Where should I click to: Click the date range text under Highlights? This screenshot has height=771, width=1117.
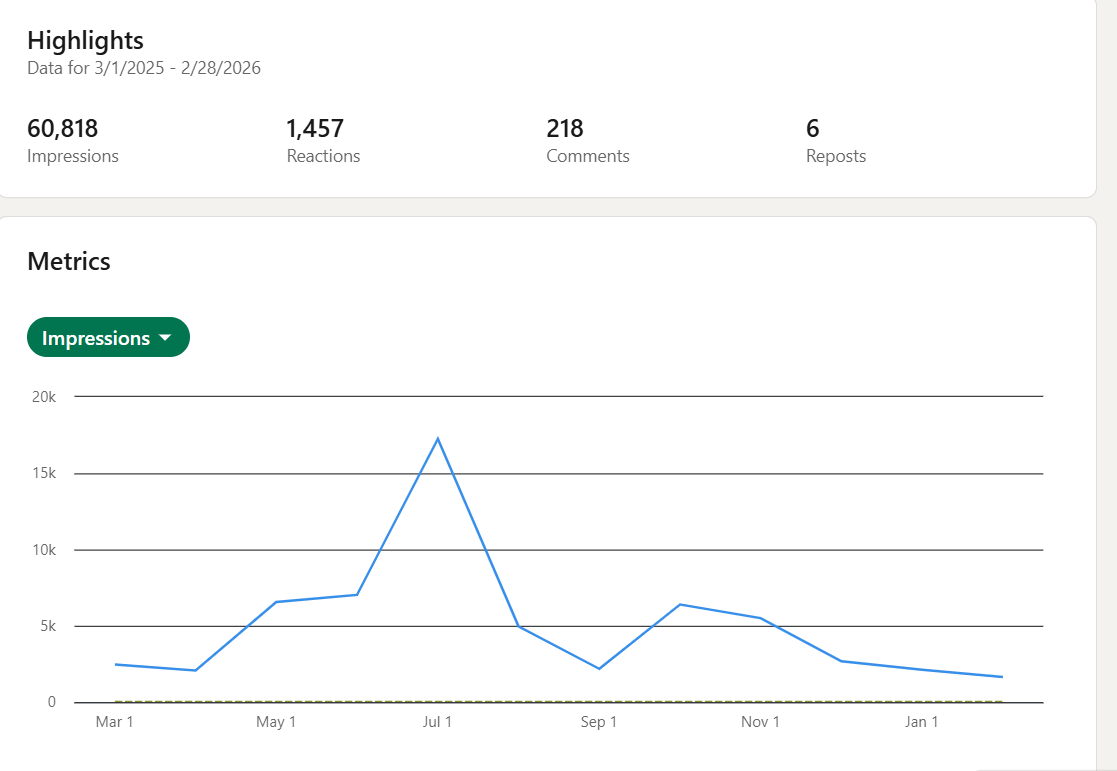pos(144,68)
